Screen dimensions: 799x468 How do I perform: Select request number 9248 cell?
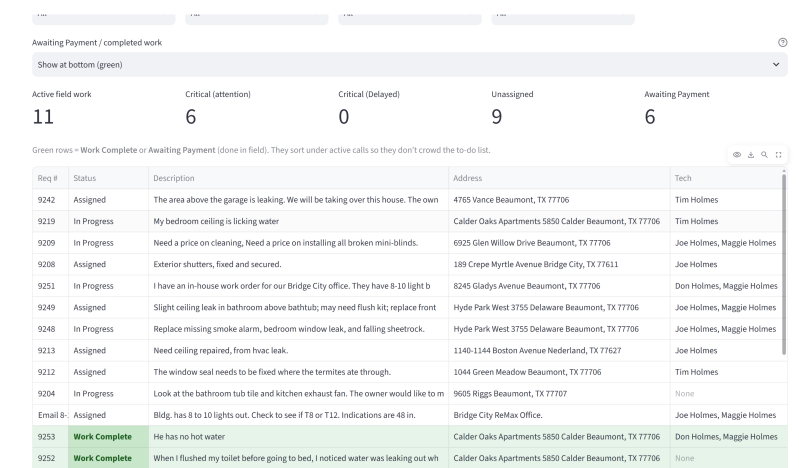pos(50,329)
